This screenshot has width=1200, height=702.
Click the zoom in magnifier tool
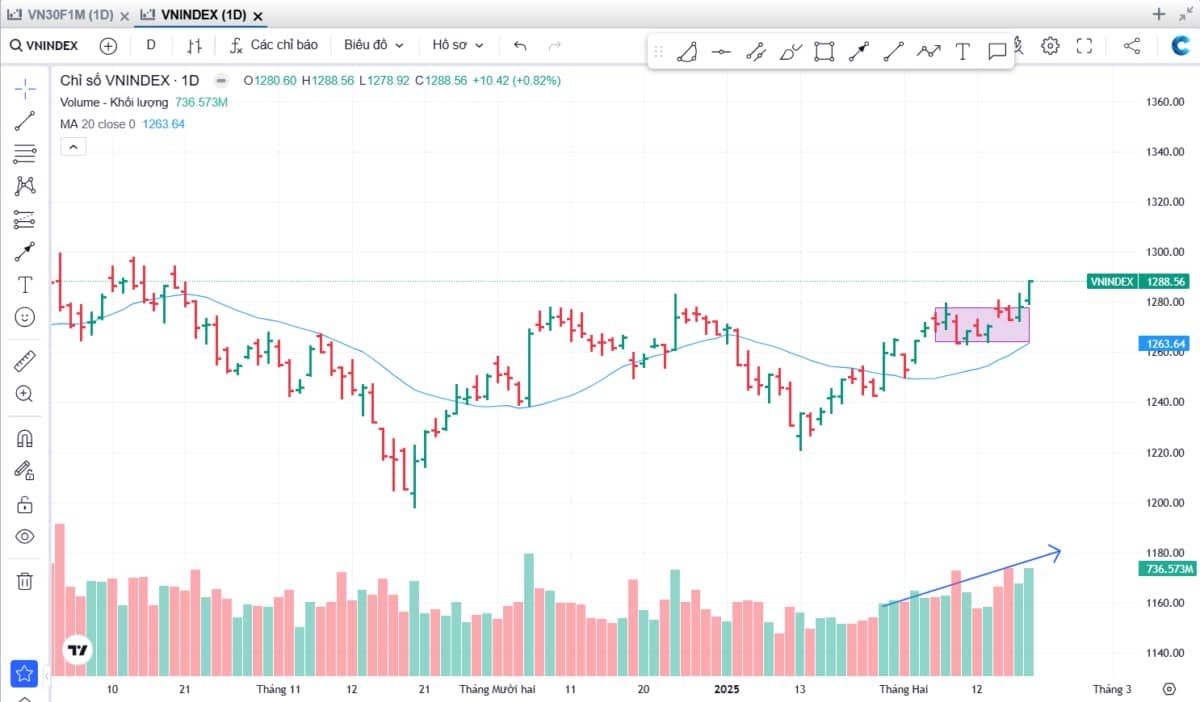(x=25, y=394)
